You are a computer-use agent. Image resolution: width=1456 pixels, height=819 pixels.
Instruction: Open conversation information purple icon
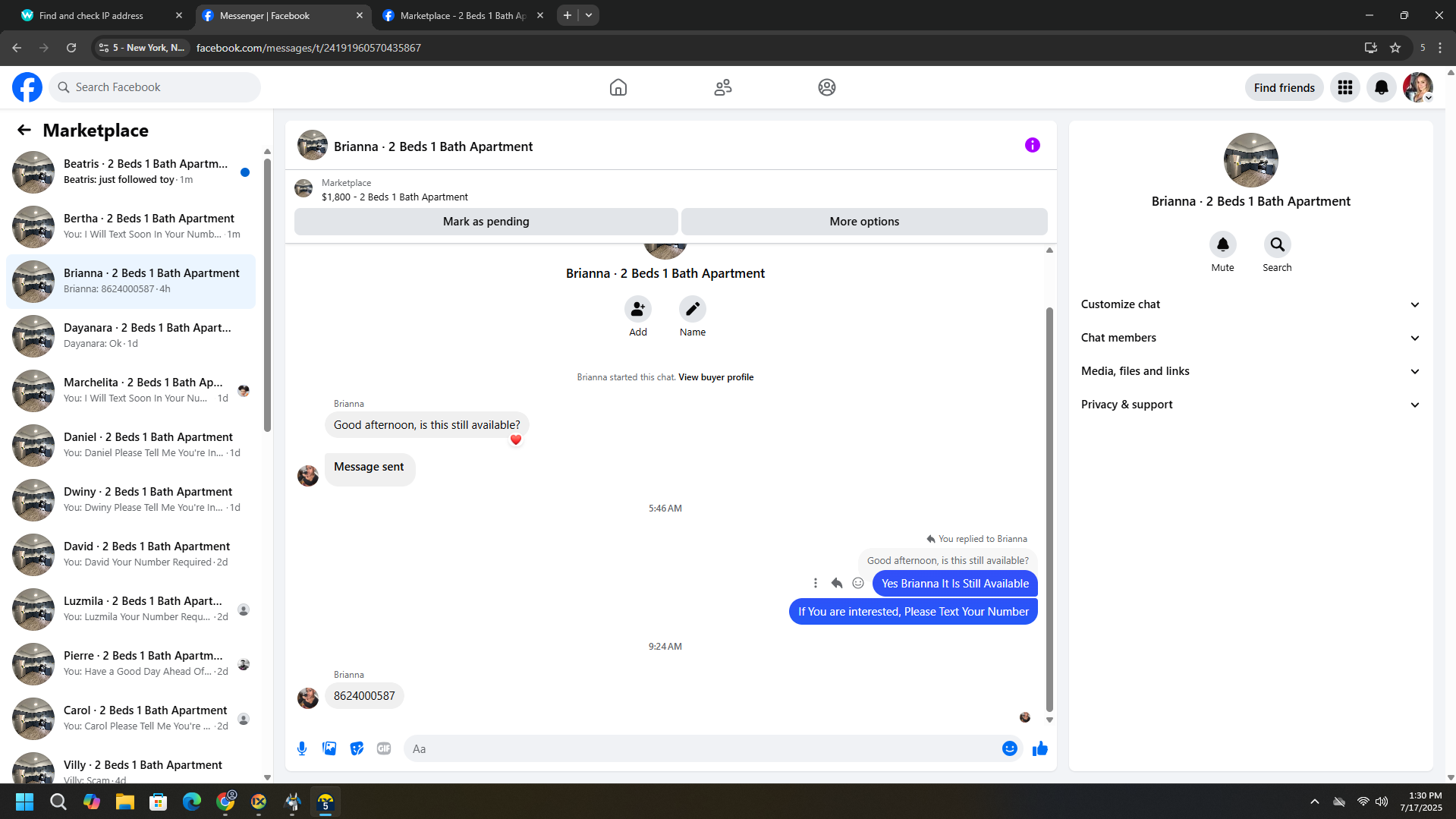[x=1033, y=145]
